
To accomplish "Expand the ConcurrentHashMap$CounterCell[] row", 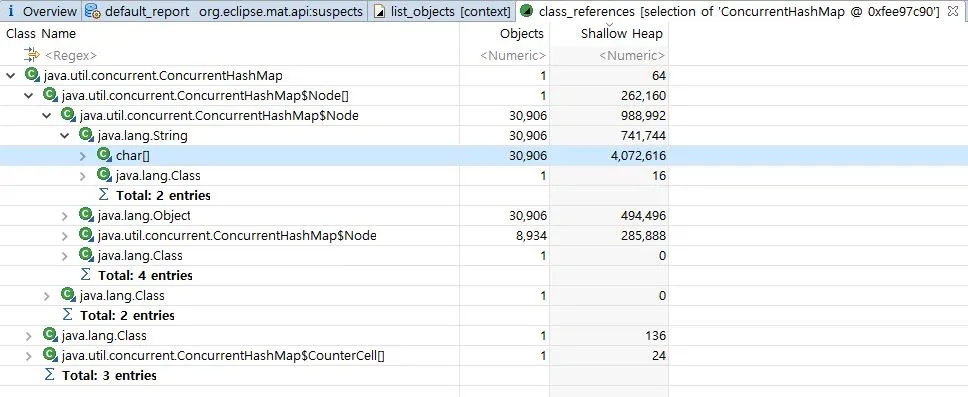I will click(x=28, y=356).
